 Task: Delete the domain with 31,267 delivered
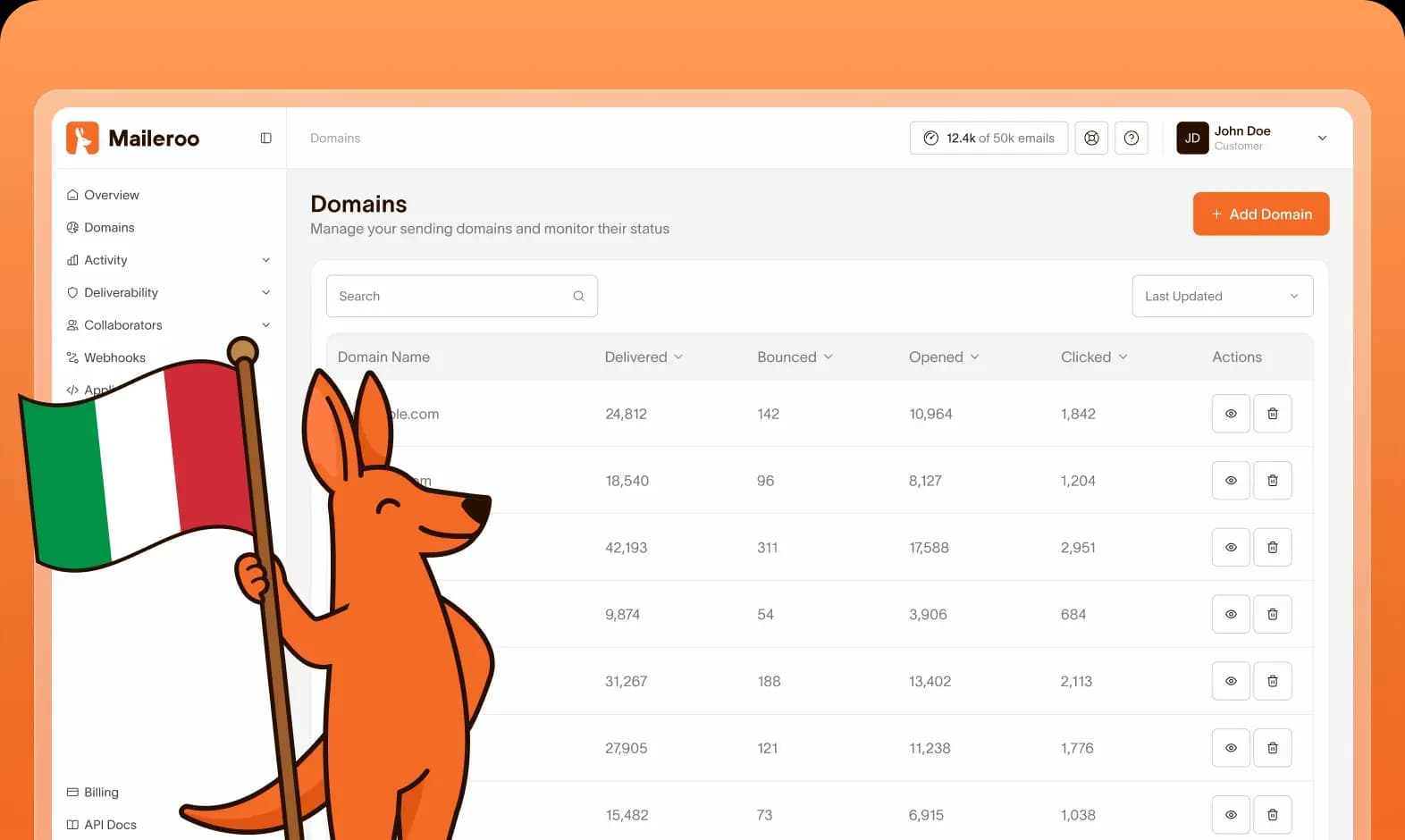coord(1273,682)
